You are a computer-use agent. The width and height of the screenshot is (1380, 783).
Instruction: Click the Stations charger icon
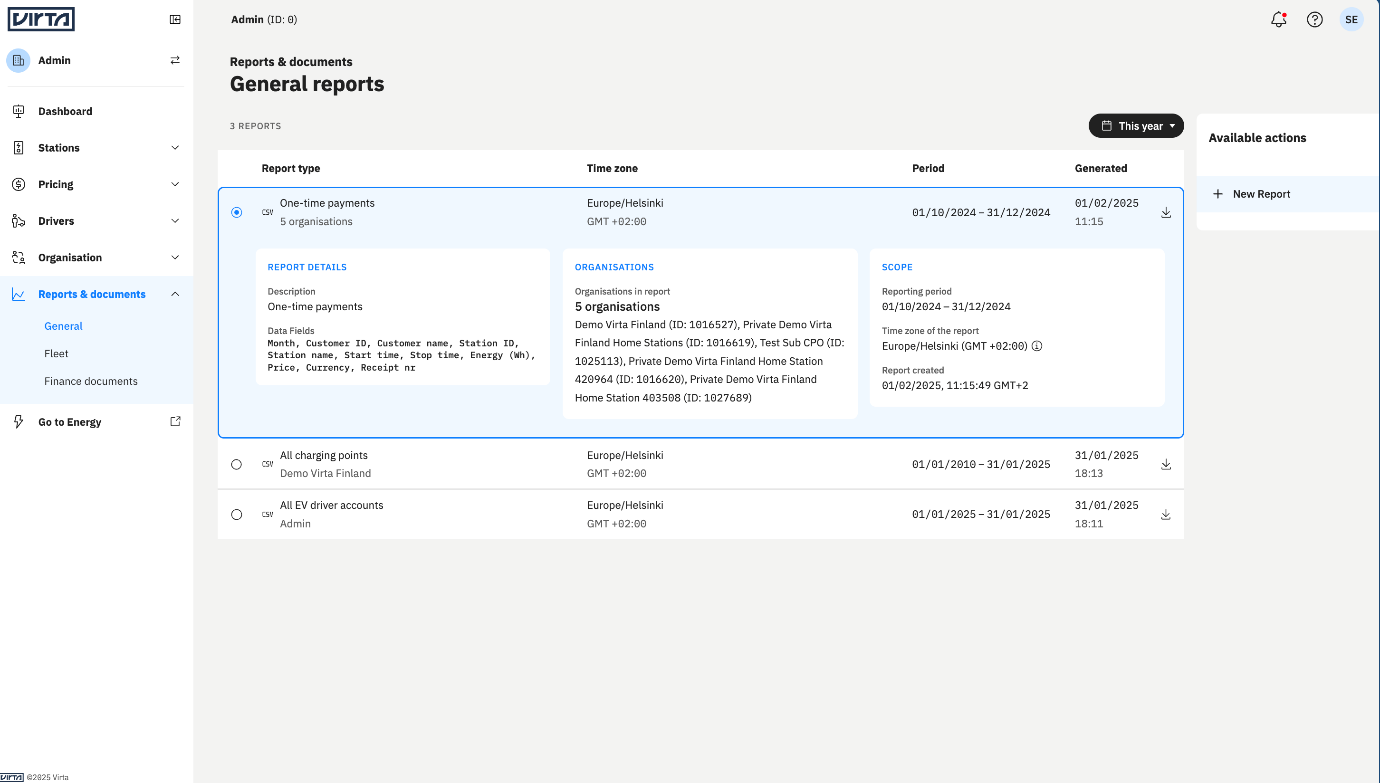click(18, 148)
